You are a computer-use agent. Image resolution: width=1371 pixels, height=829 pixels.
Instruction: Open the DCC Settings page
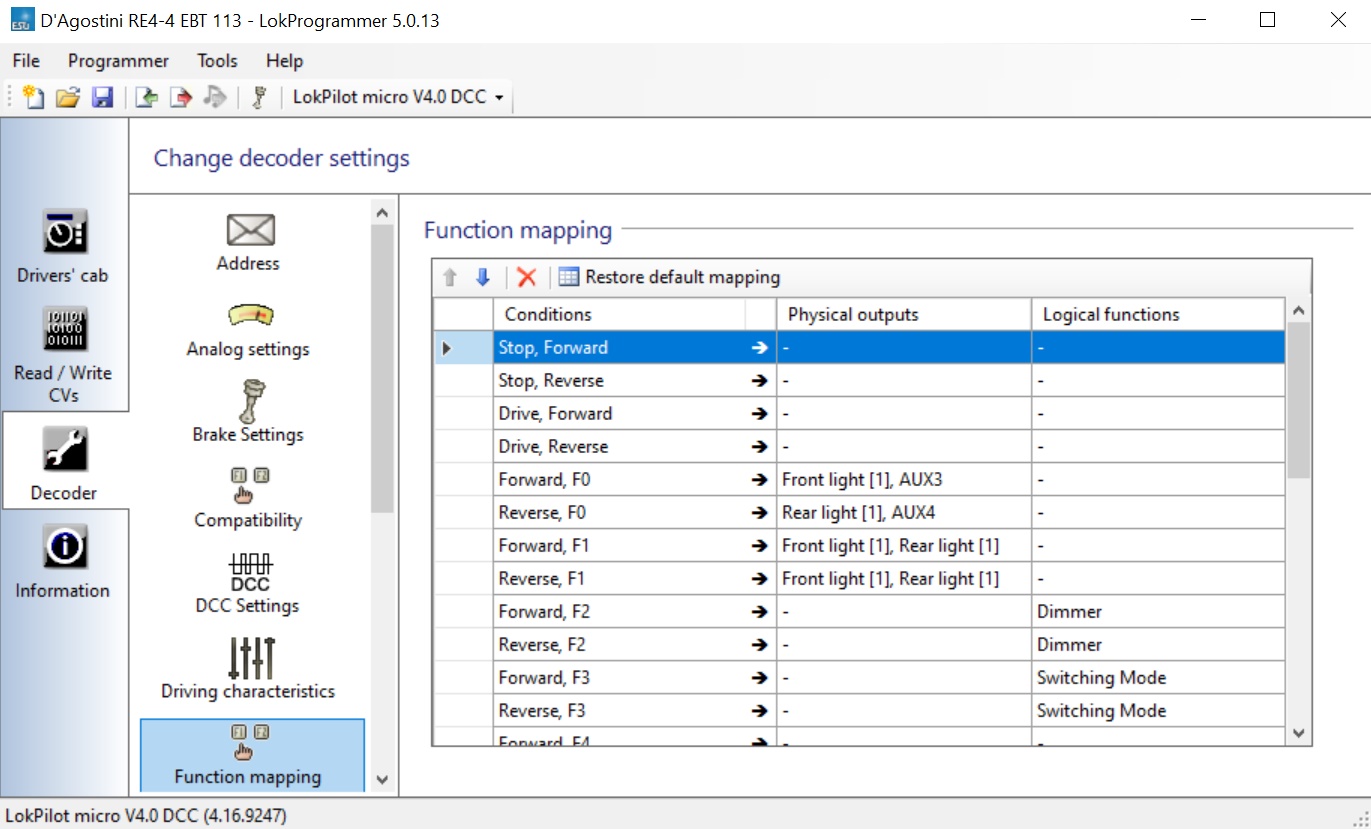click(249, 583)
